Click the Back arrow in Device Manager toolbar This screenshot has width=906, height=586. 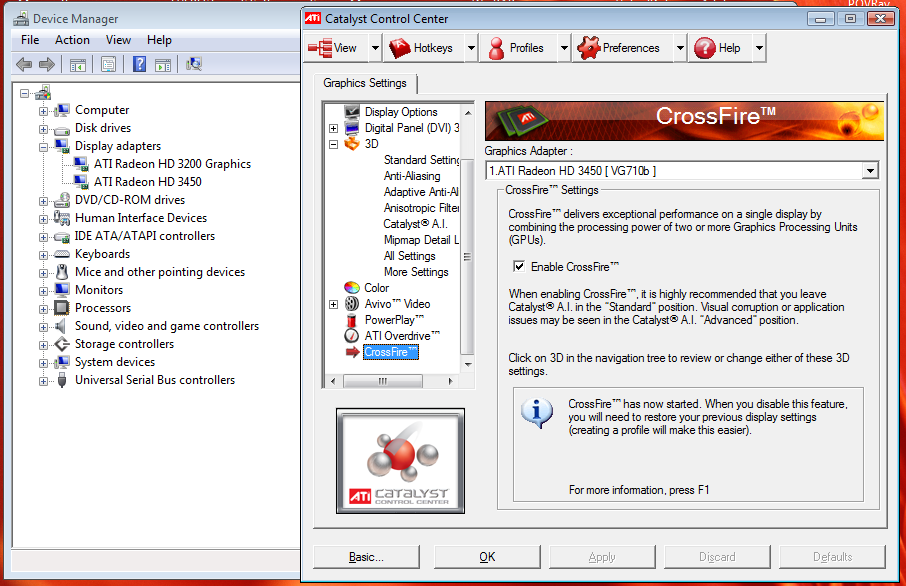click(x=24, y=64)
